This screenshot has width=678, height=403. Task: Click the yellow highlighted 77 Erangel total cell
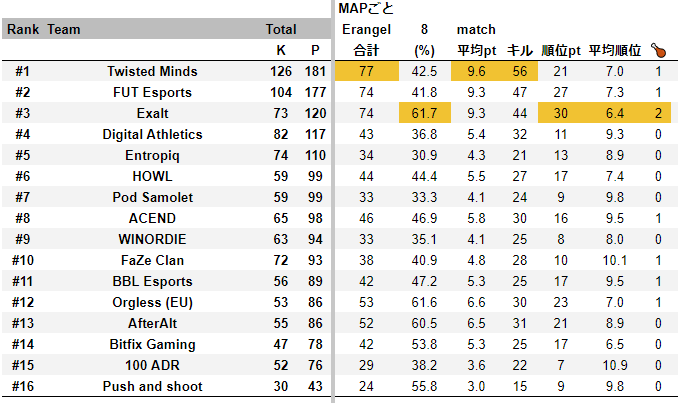pos(366,72)
